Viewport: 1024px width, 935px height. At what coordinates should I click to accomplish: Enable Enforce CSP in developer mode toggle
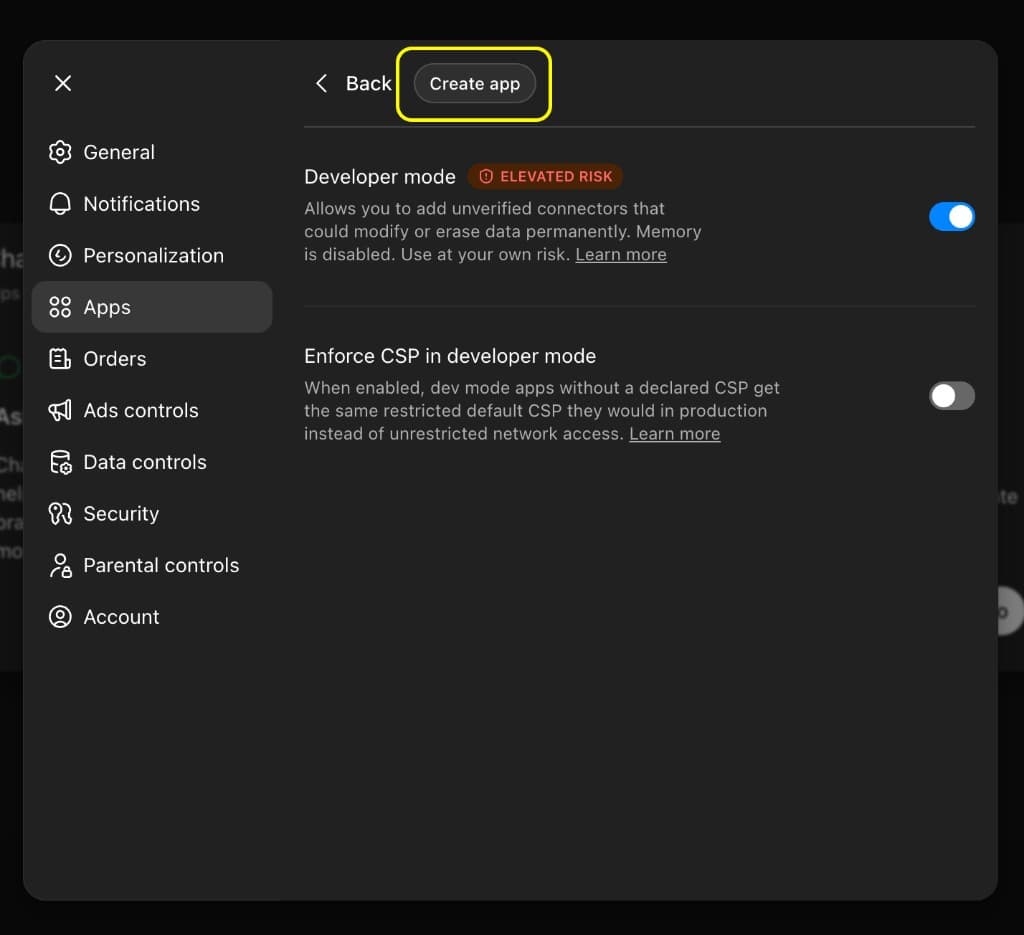click(x=952, y=396)
